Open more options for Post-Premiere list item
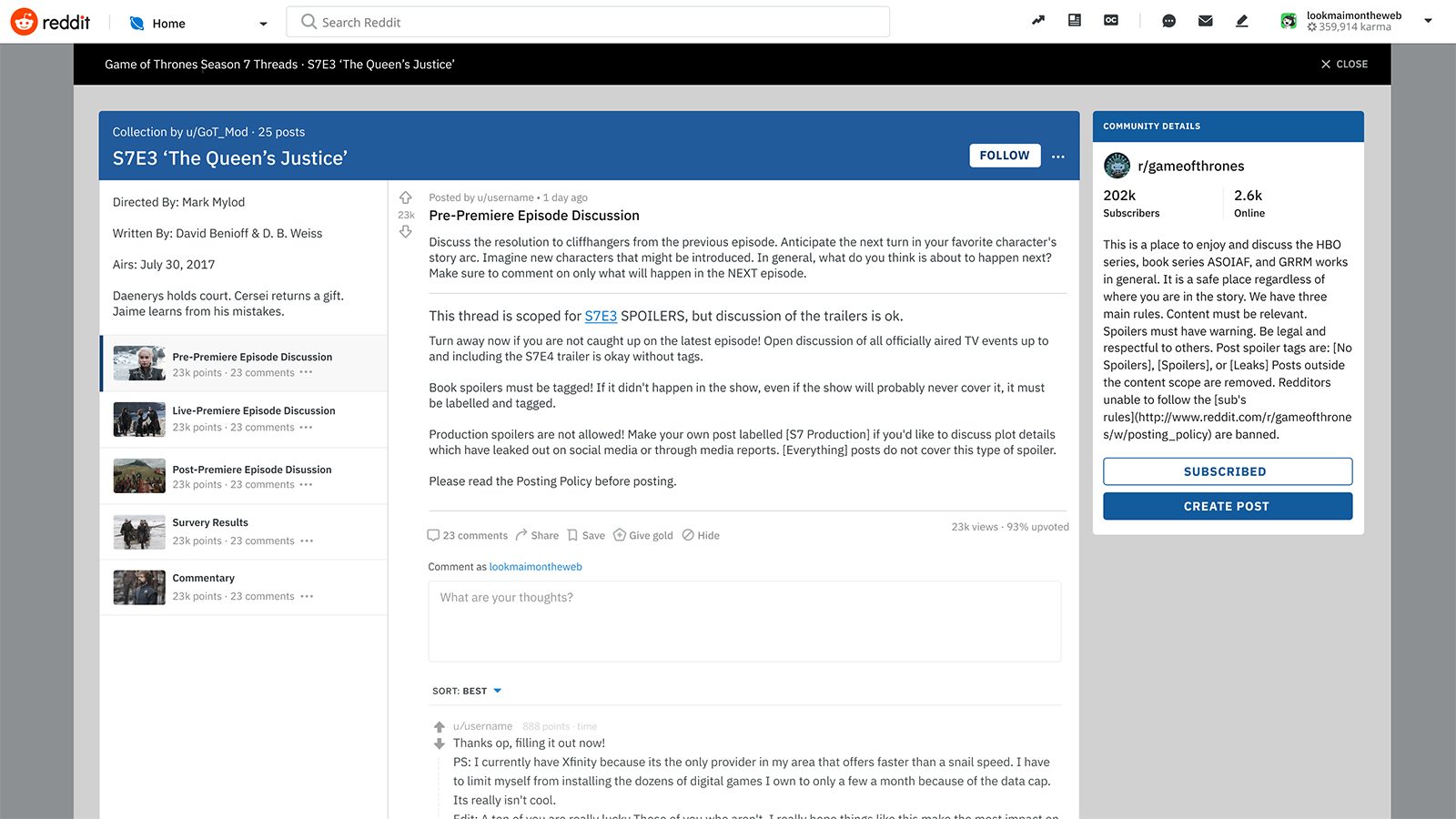Viewport: 1456px width, 819px height. click(x=307, y=484)
